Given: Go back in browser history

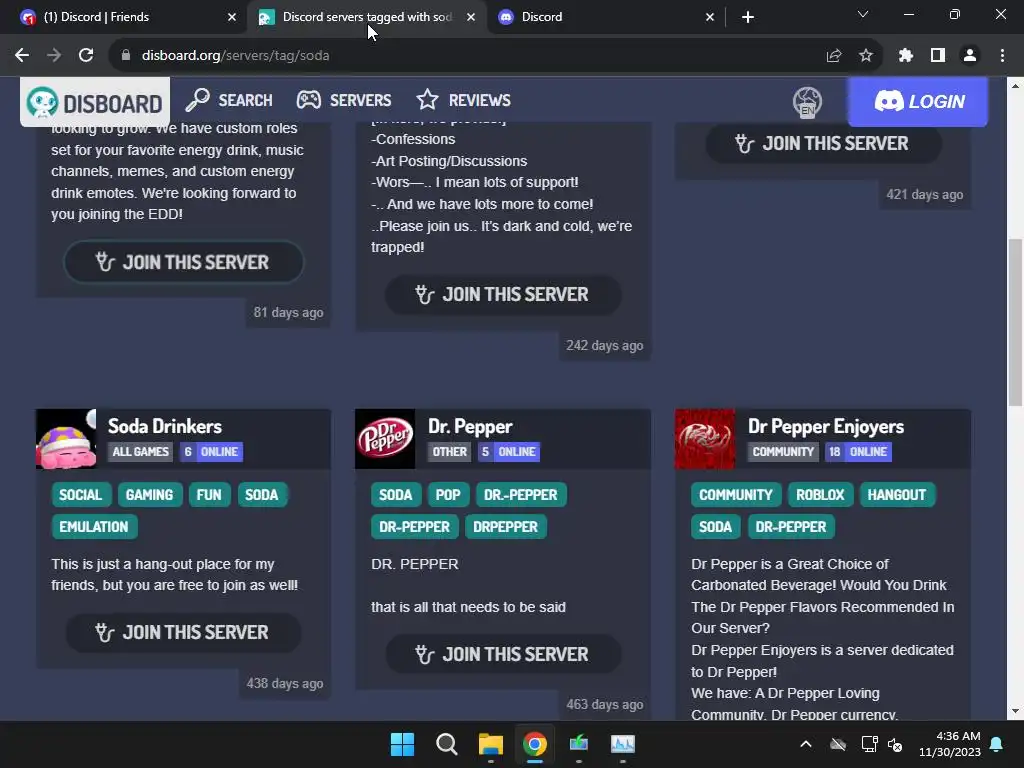Looking at the screenshot, I should click(x=22, y=56).
